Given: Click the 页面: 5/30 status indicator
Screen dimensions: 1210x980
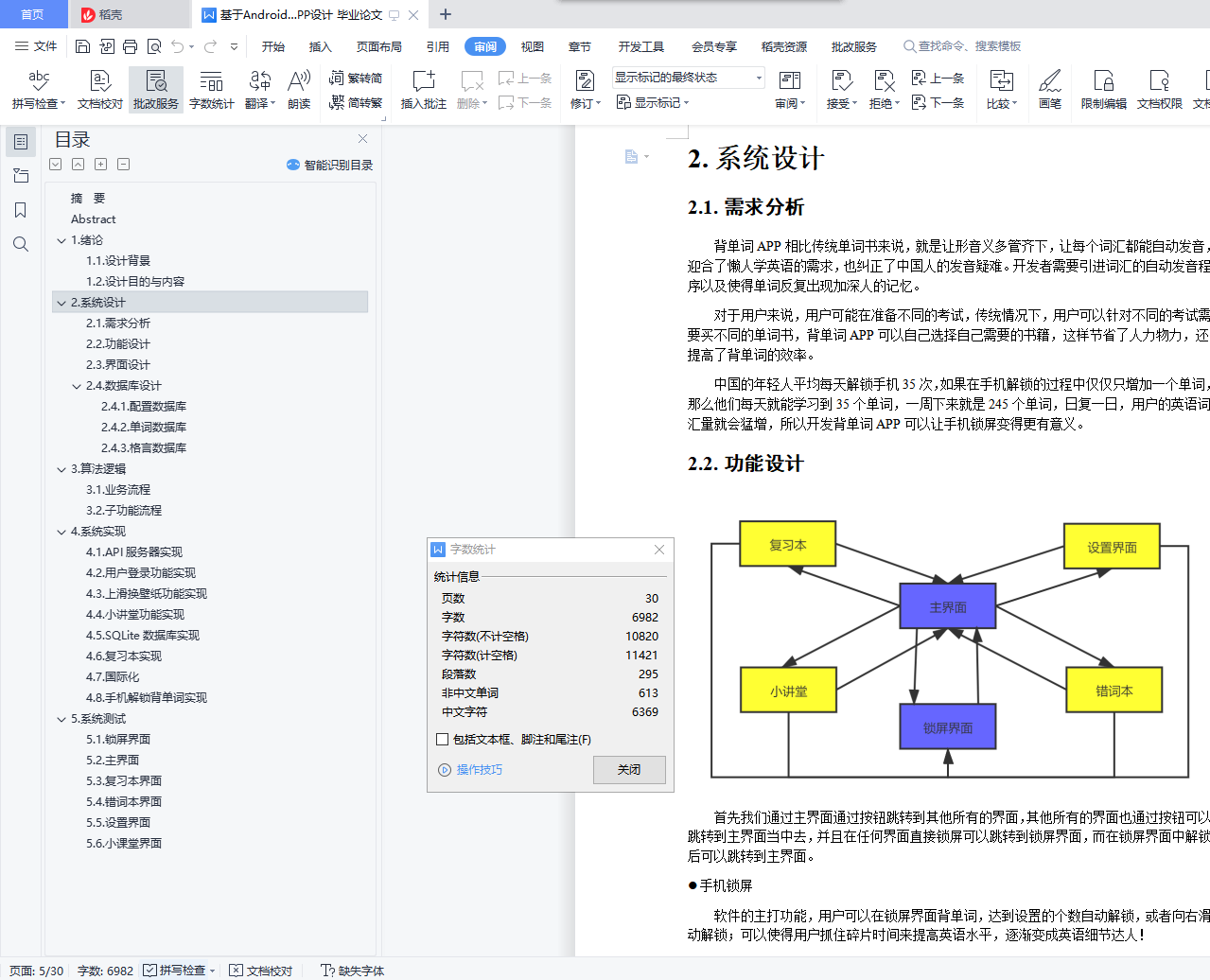Looking at the screenshot, I should tap(37, 971).
